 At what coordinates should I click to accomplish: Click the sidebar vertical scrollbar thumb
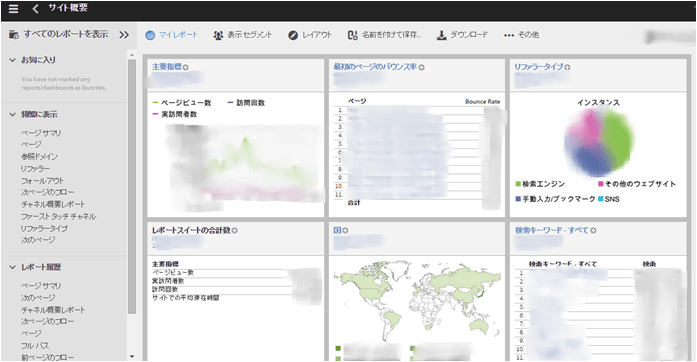(132, 187)
